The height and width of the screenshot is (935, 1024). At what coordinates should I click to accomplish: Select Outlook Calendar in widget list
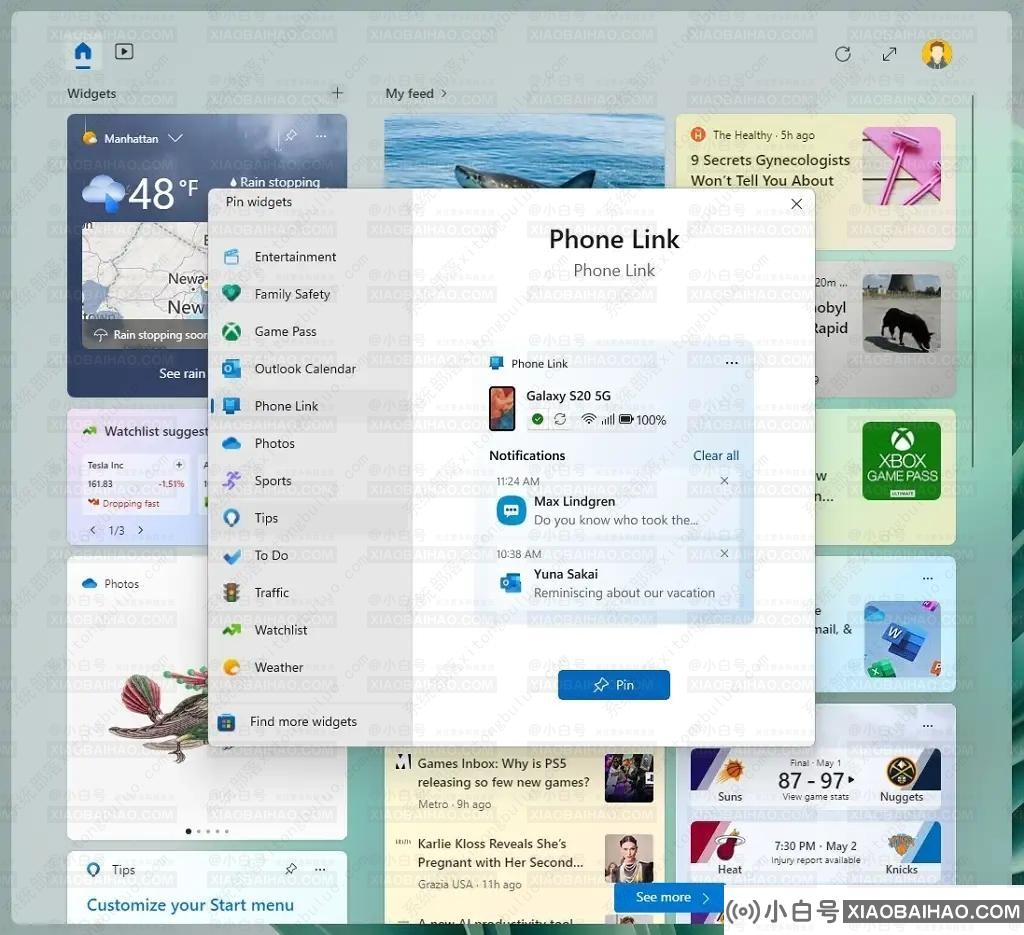coord(304,369)
